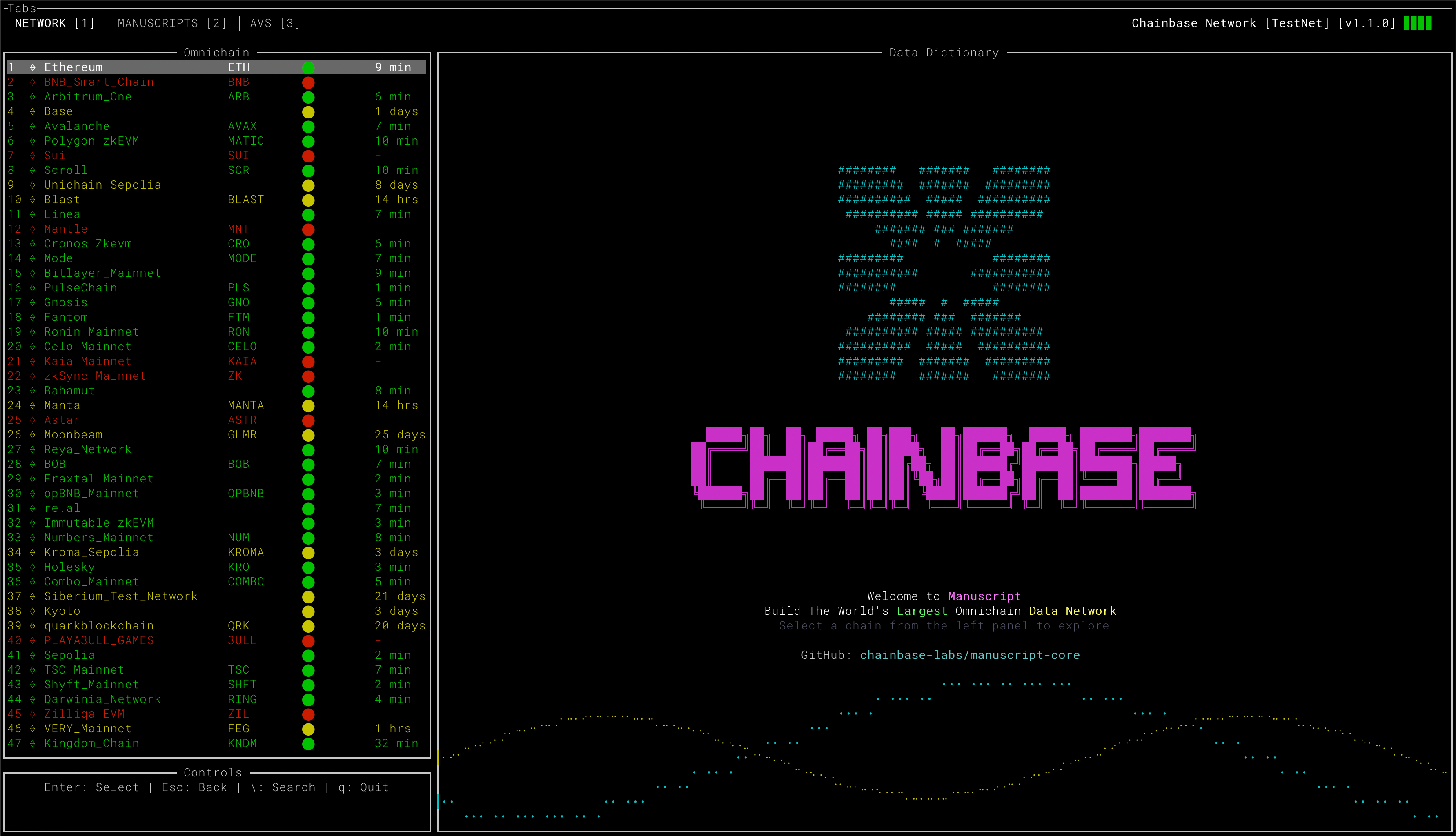This screenshot has width=1456, height=836.
Task: Click the QRK ticker symbol
Action: coord(238,626)
